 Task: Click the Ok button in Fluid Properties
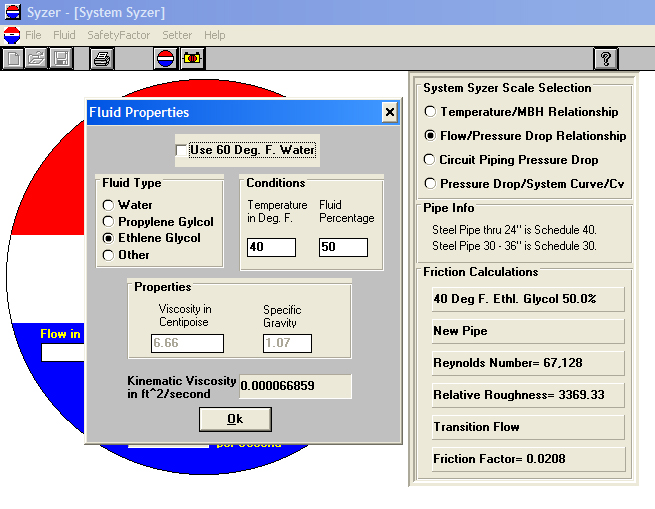(x=235, y=419)
